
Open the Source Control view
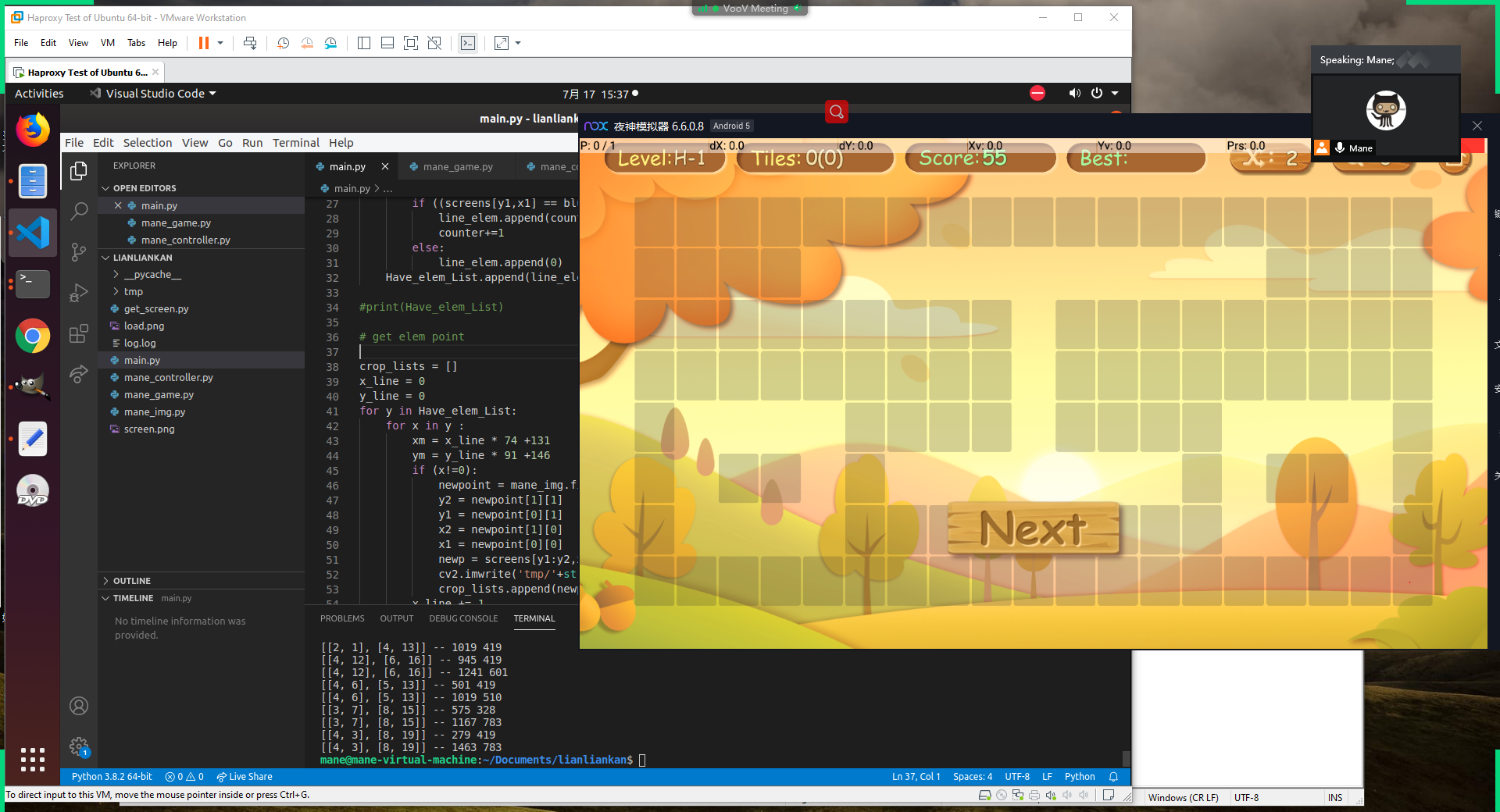click(78, 252)
